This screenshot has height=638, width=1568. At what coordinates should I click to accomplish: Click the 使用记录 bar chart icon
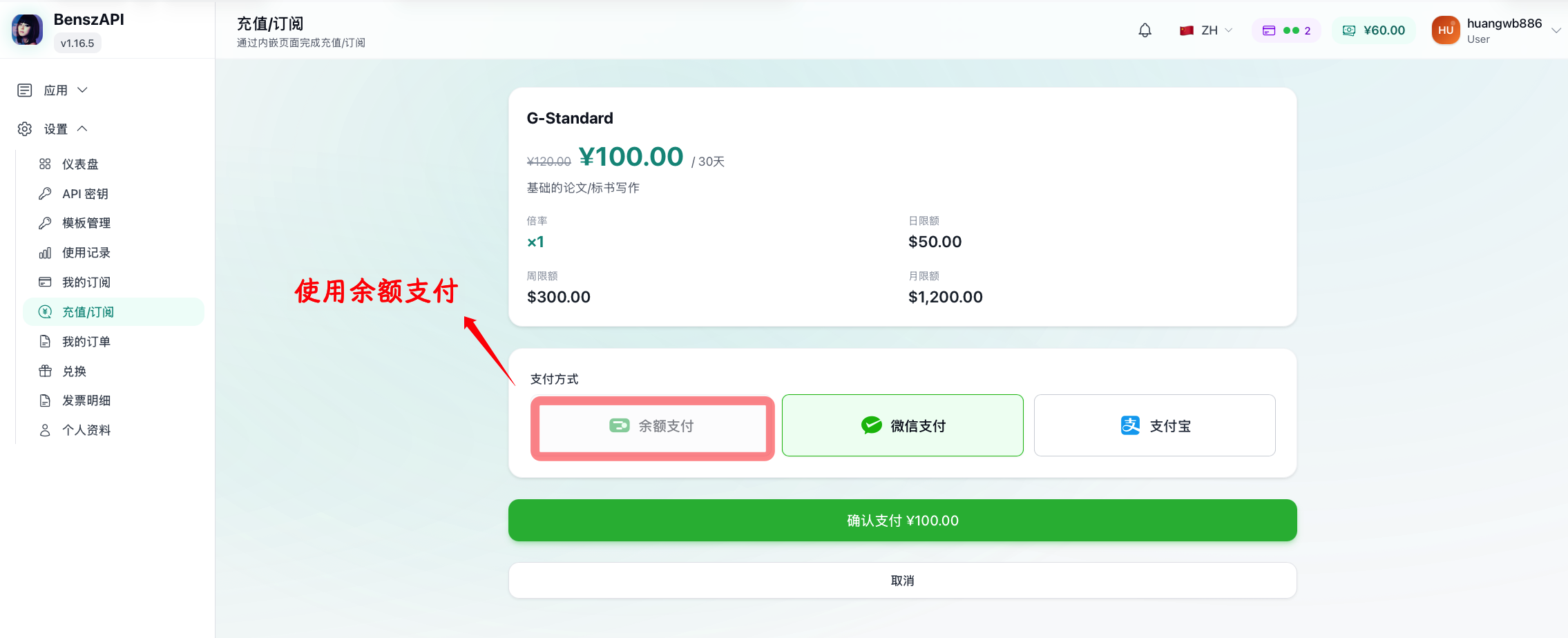45,253
